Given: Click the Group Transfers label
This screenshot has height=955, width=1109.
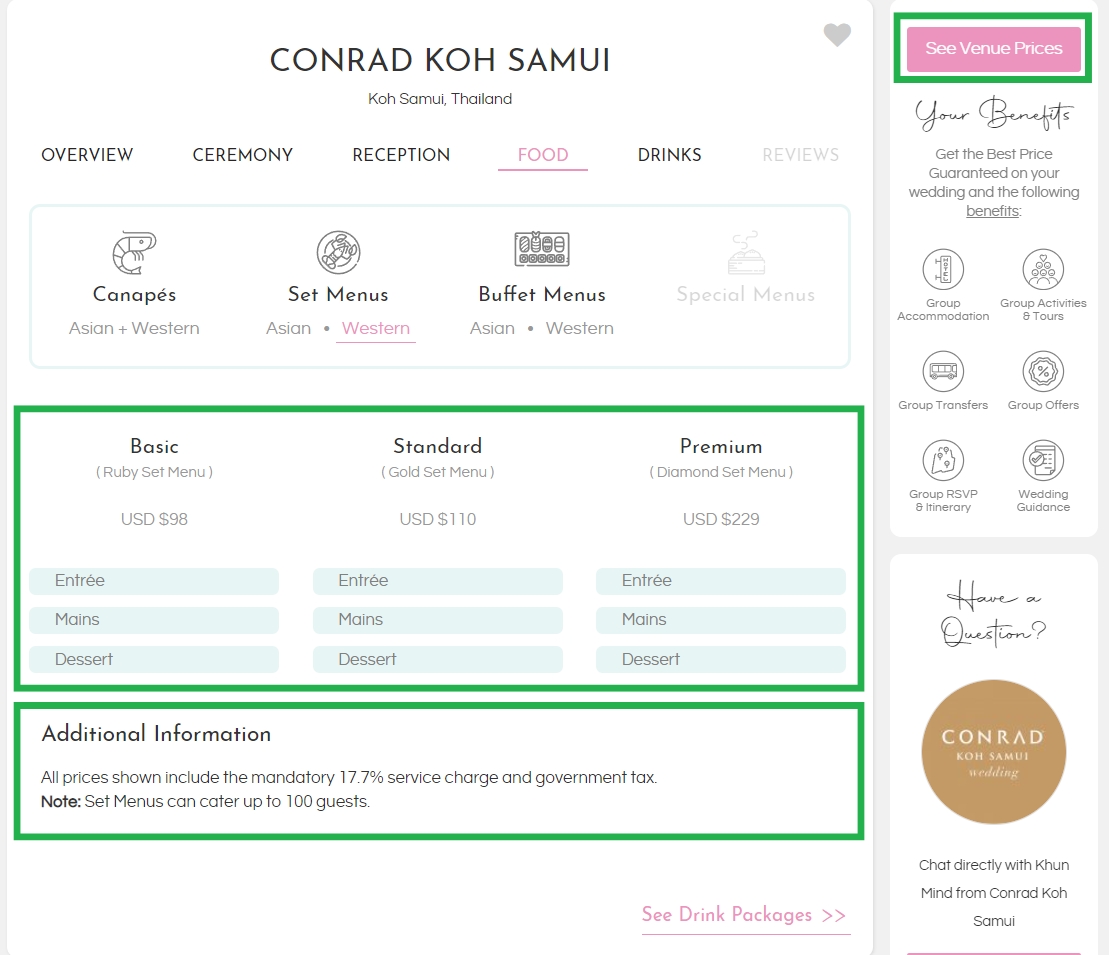Looking at the screenshot, I should point(943,405).
